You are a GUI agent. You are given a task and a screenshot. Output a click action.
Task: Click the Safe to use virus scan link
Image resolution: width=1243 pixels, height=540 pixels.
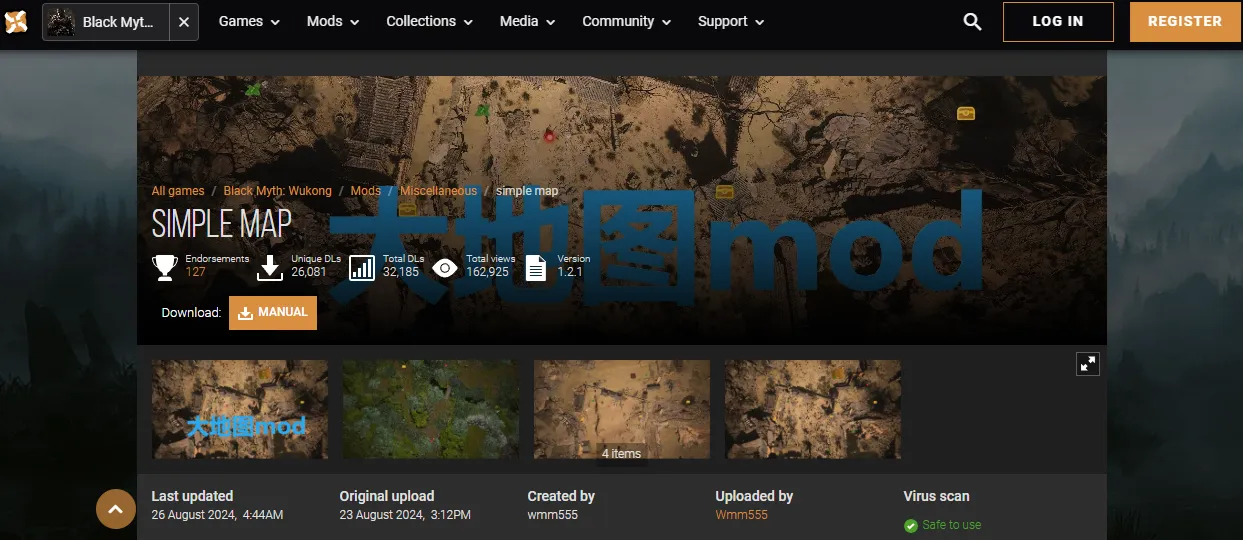coord(951,525)
